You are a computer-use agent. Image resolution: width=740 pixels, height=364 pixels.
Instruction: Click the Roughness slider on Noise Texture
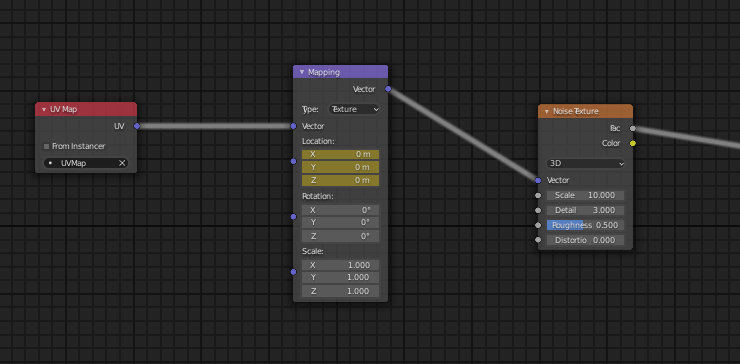pyautogui.click(x=585, y=225)
